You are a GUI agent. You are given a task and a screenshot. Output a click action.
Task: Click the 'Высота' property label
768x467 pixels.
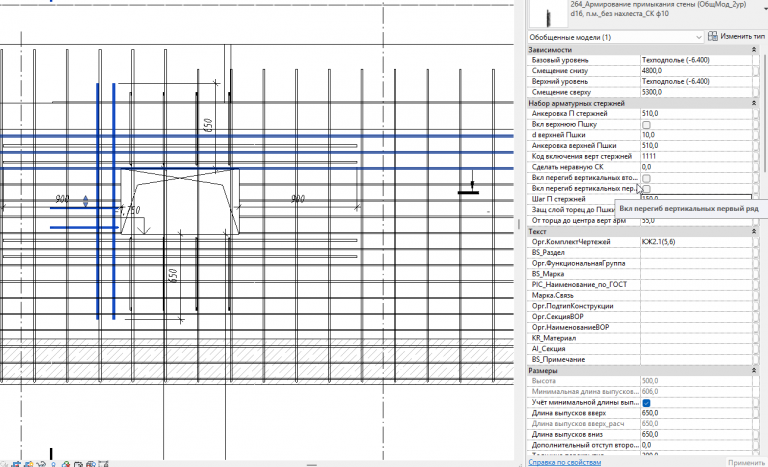544,381
